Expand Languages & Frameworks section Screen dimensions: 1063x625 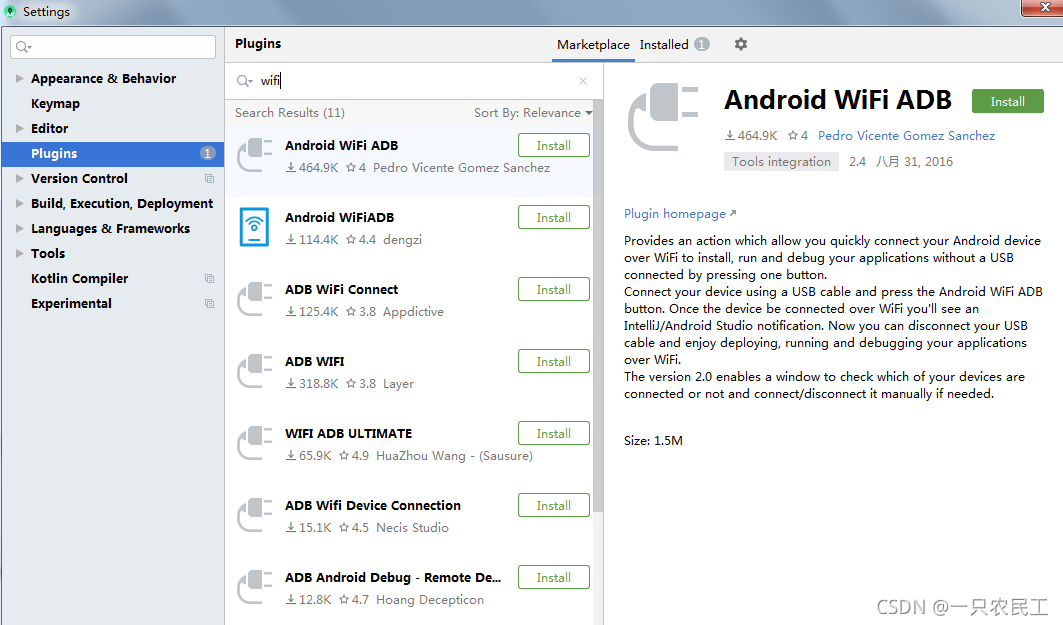click(x=20, y=228)
